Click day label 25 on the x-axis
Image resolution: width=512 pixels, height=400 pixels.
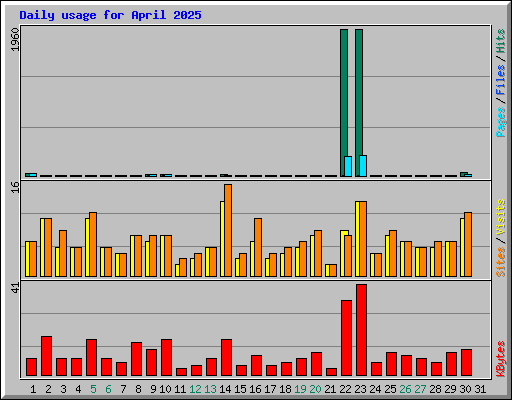[x=390, y=389]
